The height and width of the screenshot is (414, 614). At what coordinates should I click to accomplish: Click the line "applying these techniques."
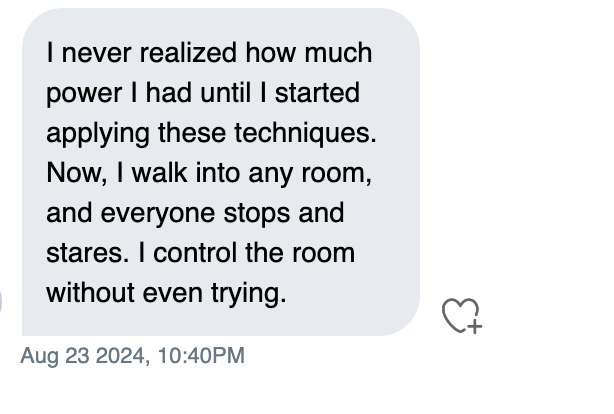tap(211, 134)
